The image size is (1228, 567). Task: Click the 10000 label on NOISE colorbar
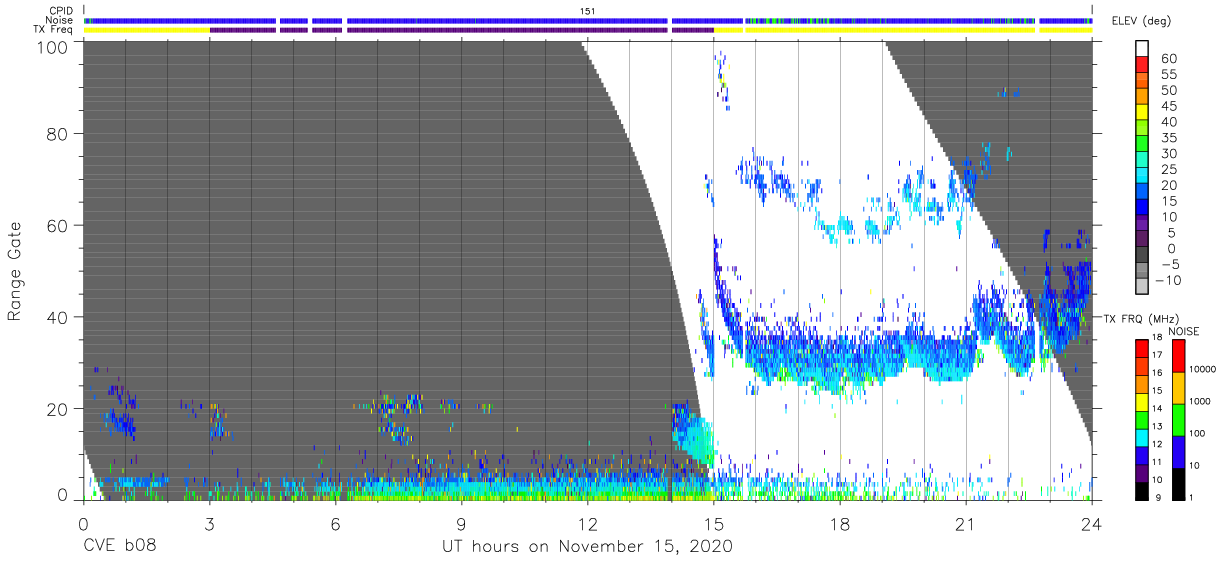click(x=1204, y=369)
